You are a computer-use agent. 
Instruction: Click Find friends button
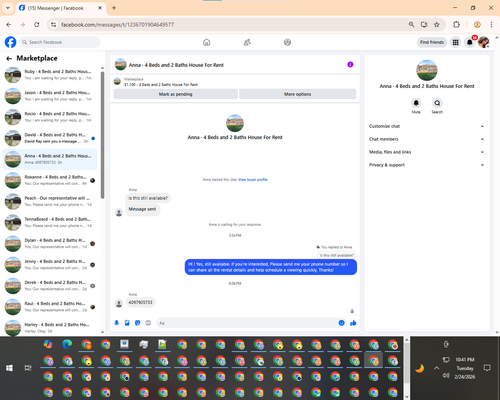[432, 42]
